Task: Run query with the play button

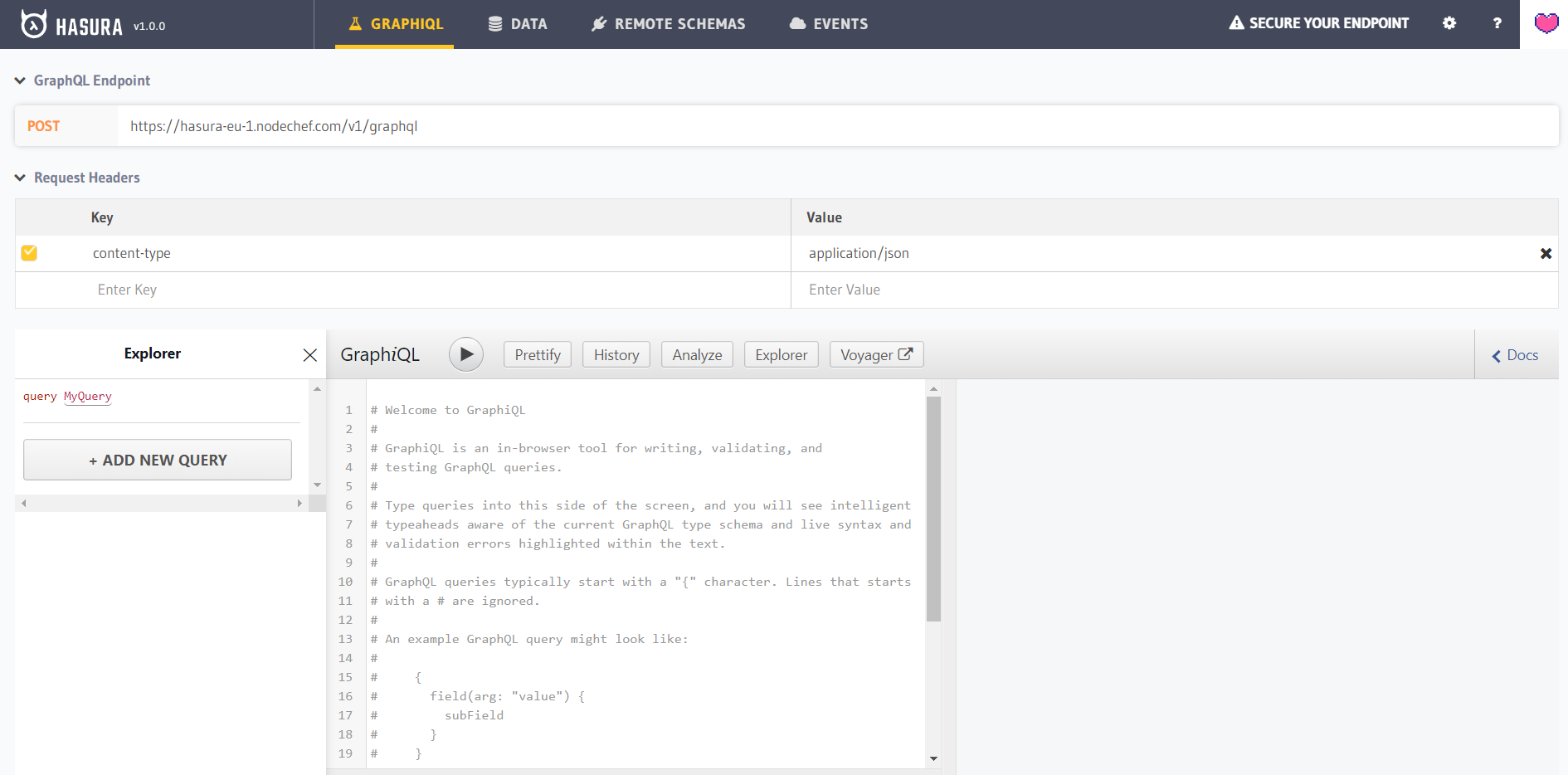Action: 466,354
